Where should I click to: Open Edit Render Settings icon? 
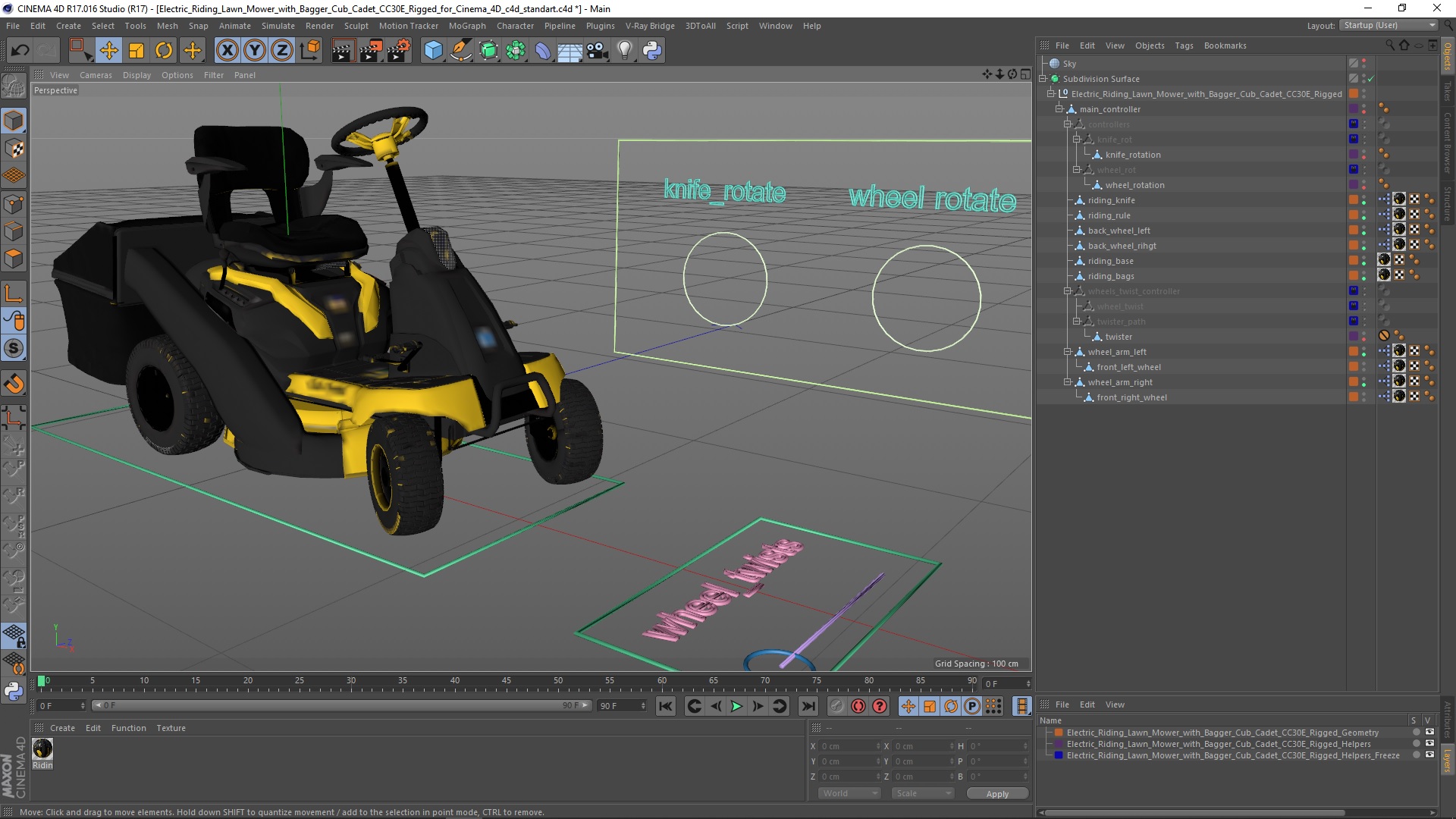tap(399, 51)
